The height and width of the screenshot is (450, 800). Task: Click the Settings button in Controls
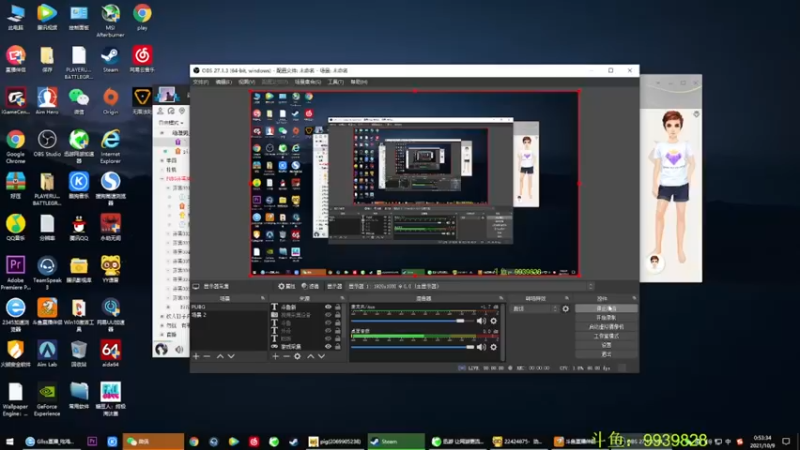point(606,345)
